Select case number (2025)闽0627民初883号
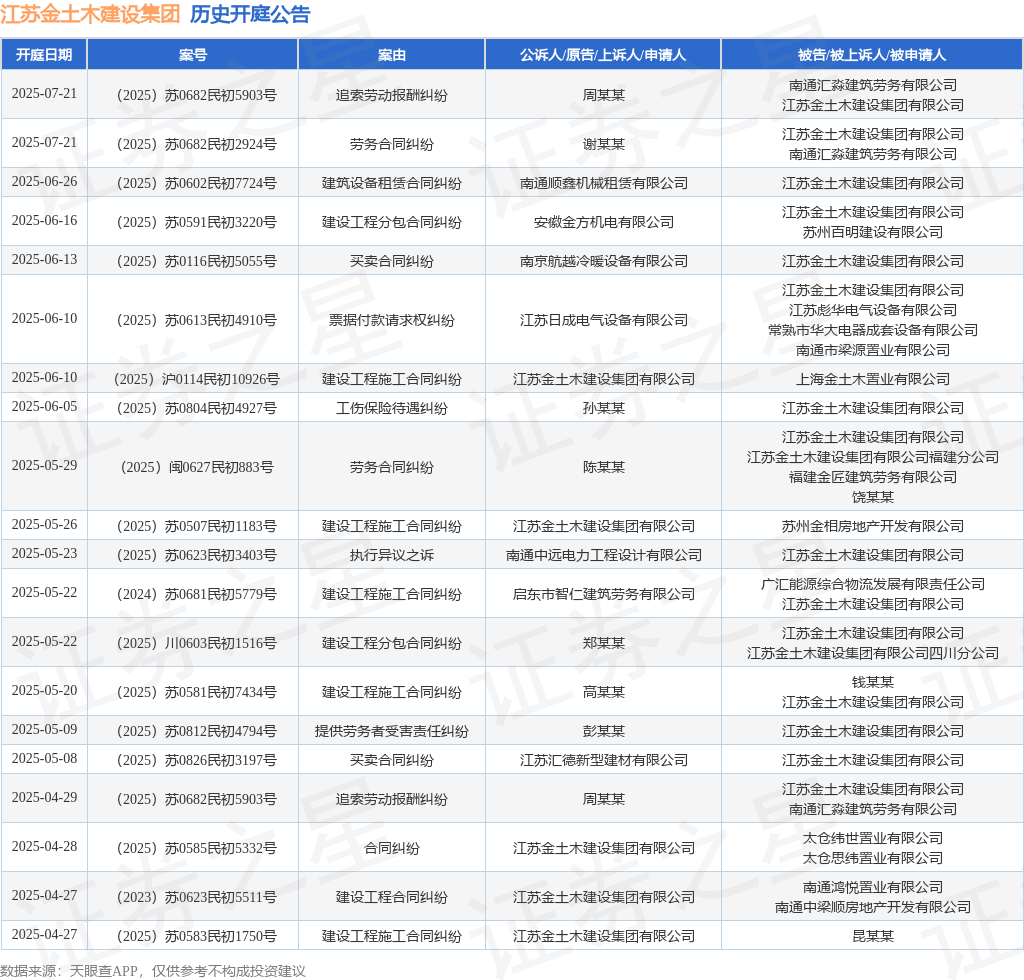The height and width of the screenshot is (980, 1024). point(197,467)
